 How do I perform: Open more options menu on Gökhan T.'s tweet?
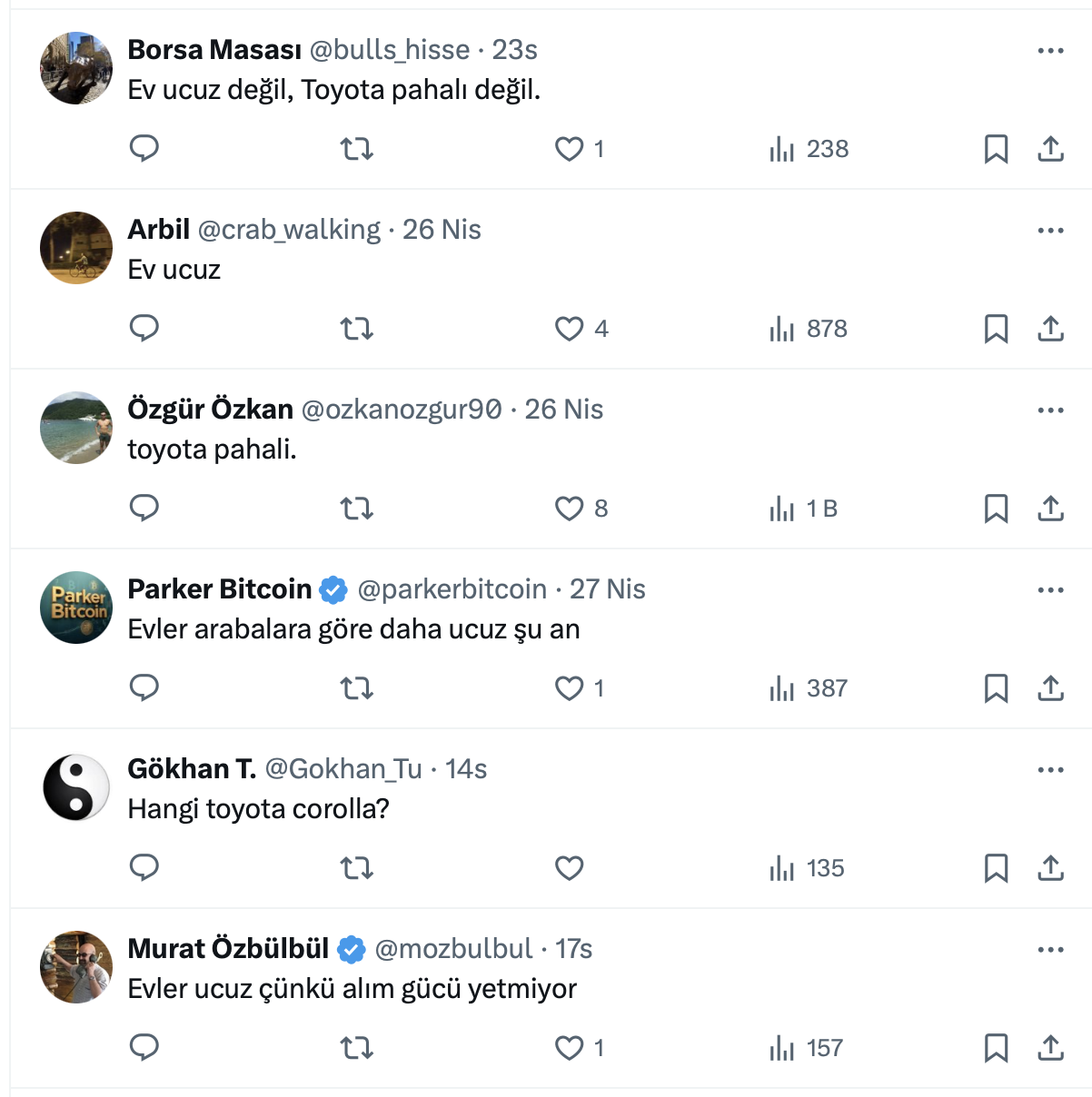pyautogui.click(x=1050, y=770)
